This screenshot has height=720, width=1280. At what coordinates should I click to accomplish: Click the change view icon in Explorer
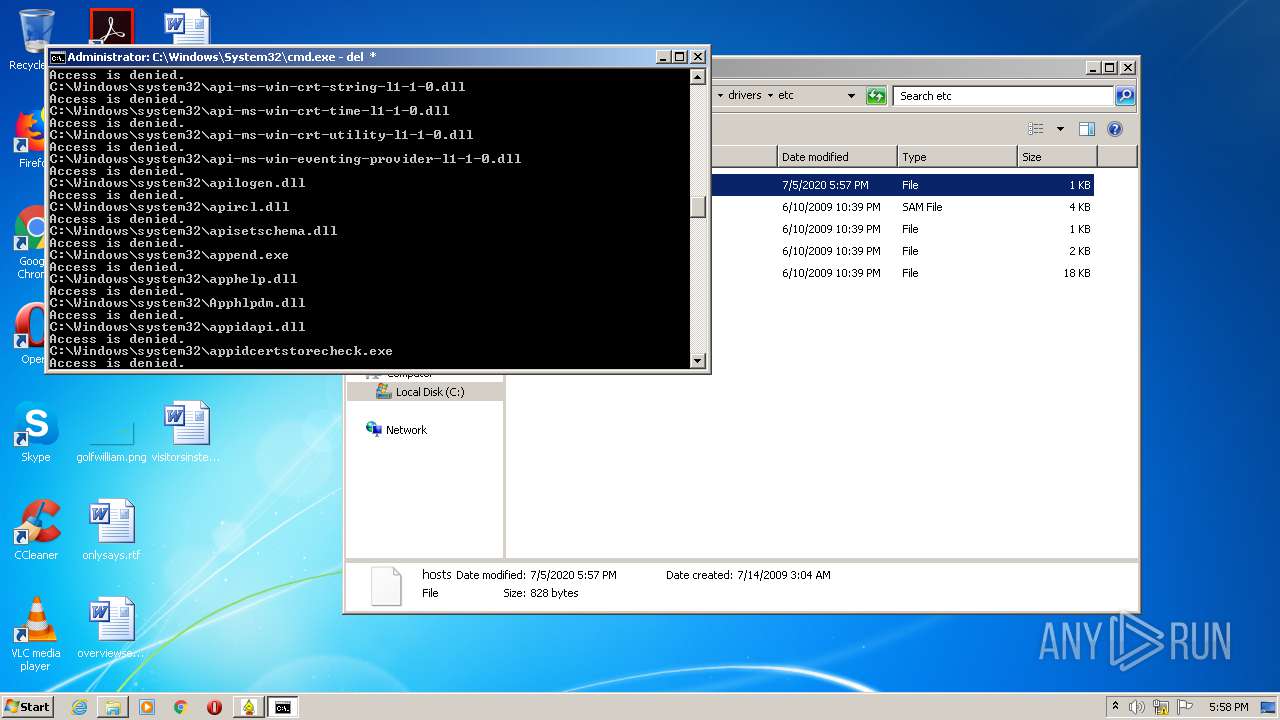1036,129
